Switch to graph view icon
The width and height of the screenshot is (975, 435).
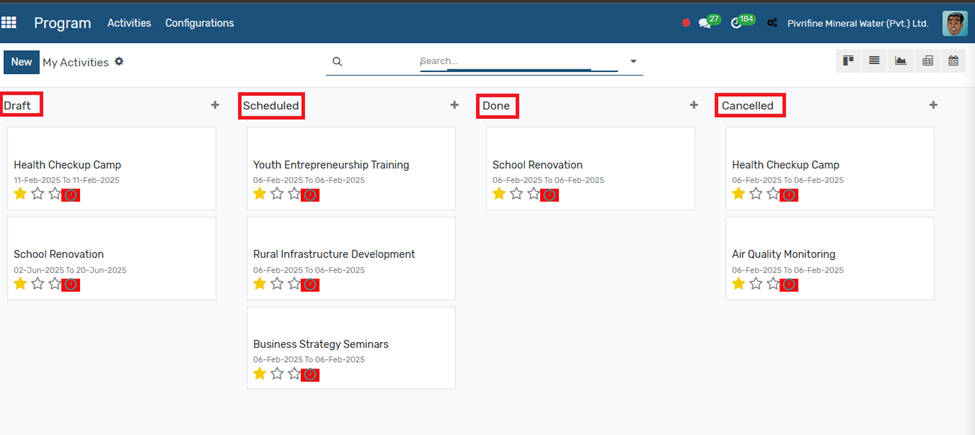point(900,60)
